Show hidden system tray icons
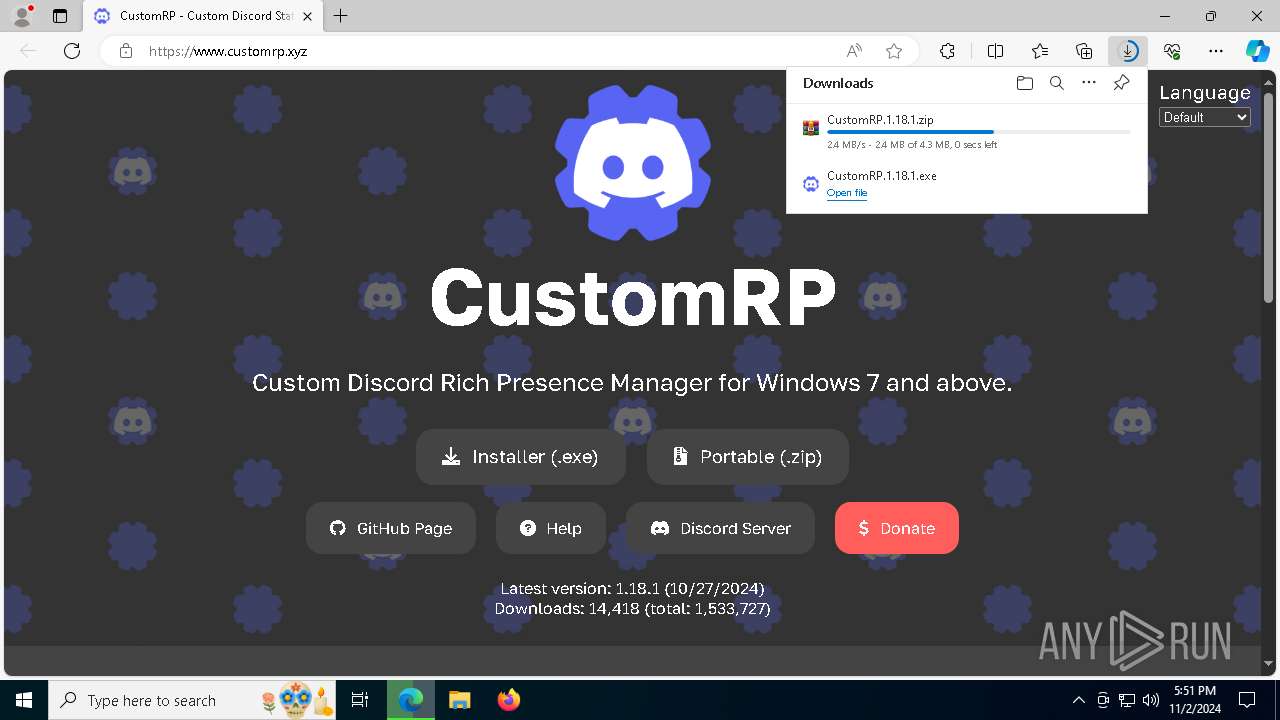 [x=1078, y=700]
